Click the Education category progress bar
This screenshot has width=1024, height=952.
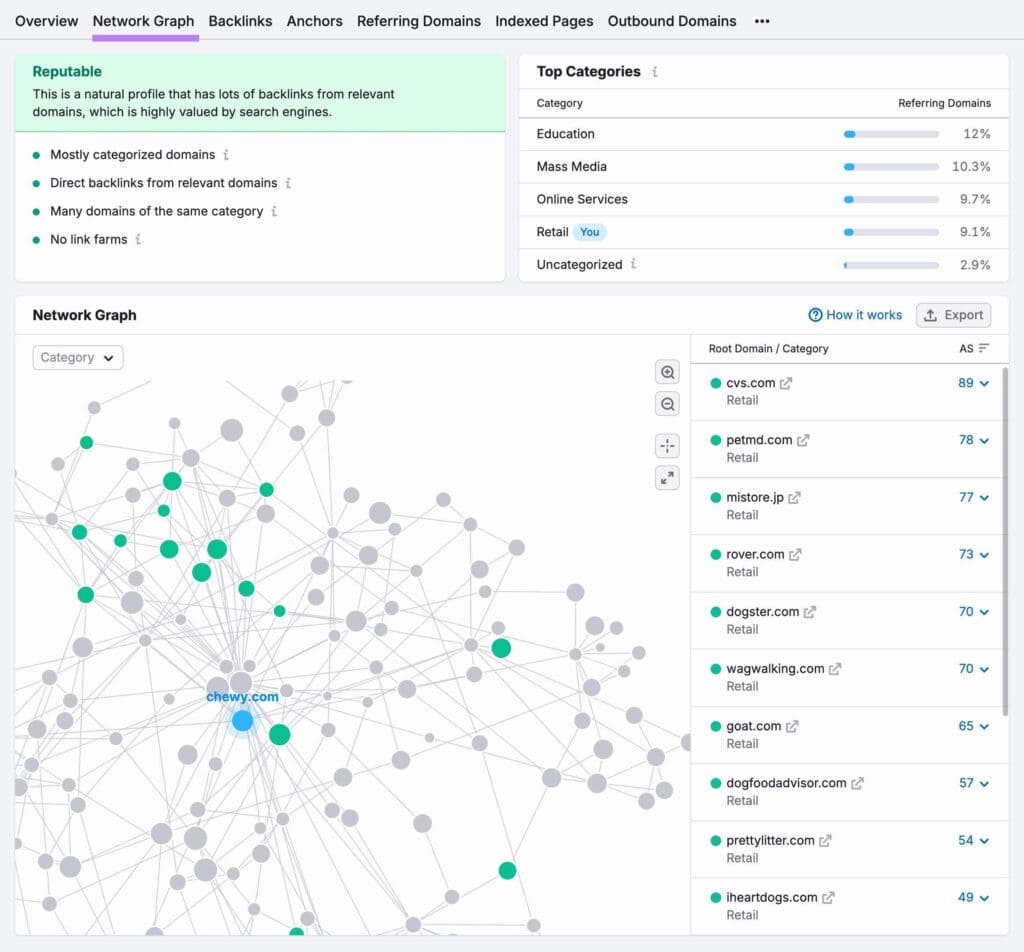tap(891, 134)
